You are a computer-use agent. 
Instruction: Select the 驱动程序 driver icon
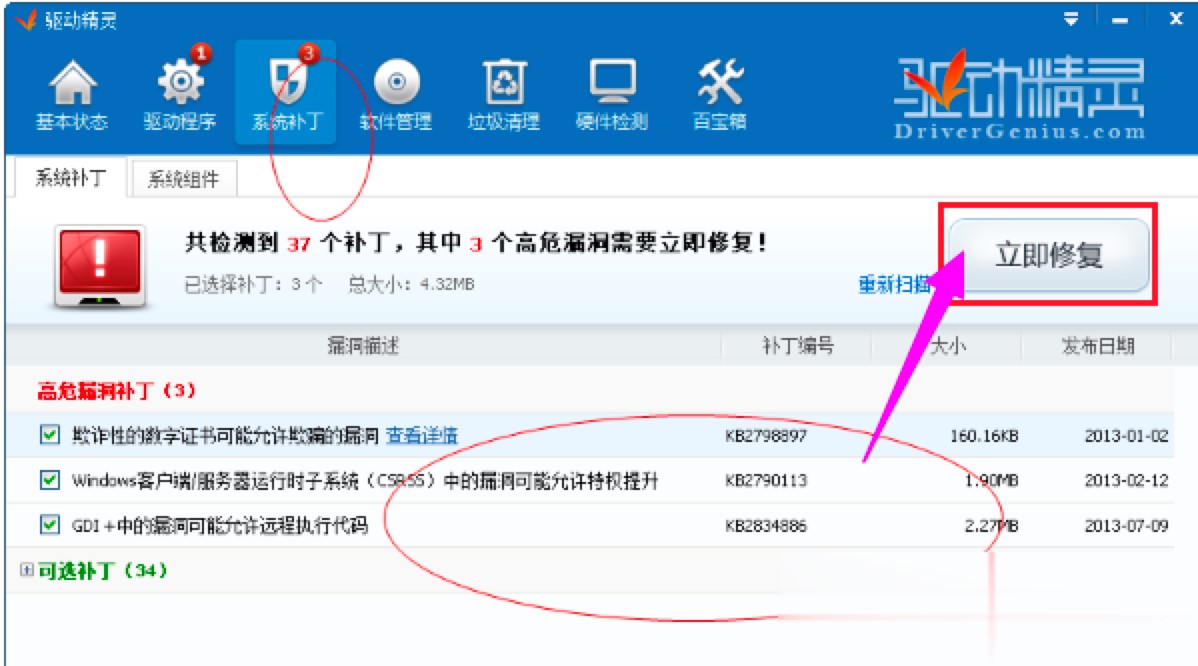tap(178, 90)
